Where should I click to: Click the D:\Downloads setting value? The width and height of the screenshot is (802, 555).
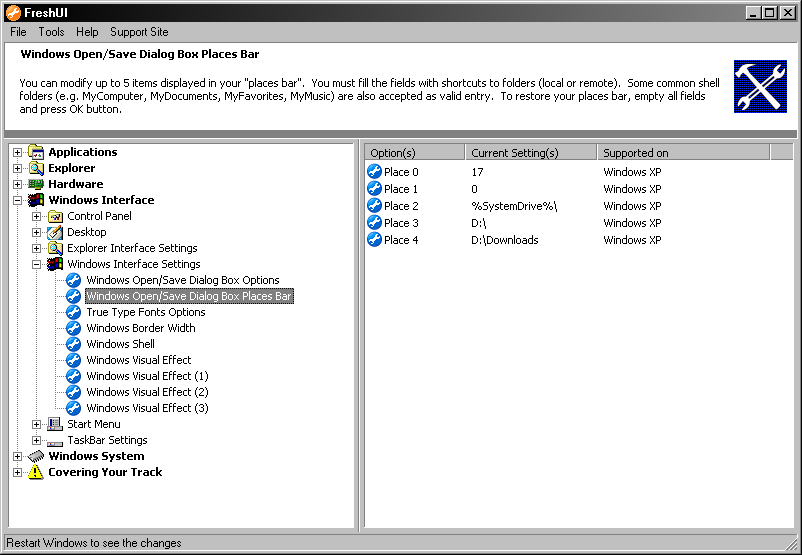(505, 240)
